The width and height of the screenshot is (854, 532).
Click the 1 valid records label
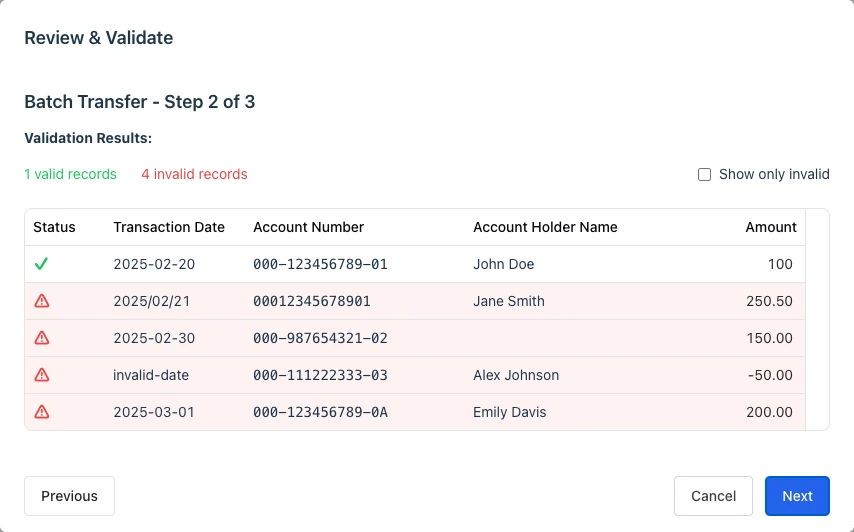tap(70, 174)
